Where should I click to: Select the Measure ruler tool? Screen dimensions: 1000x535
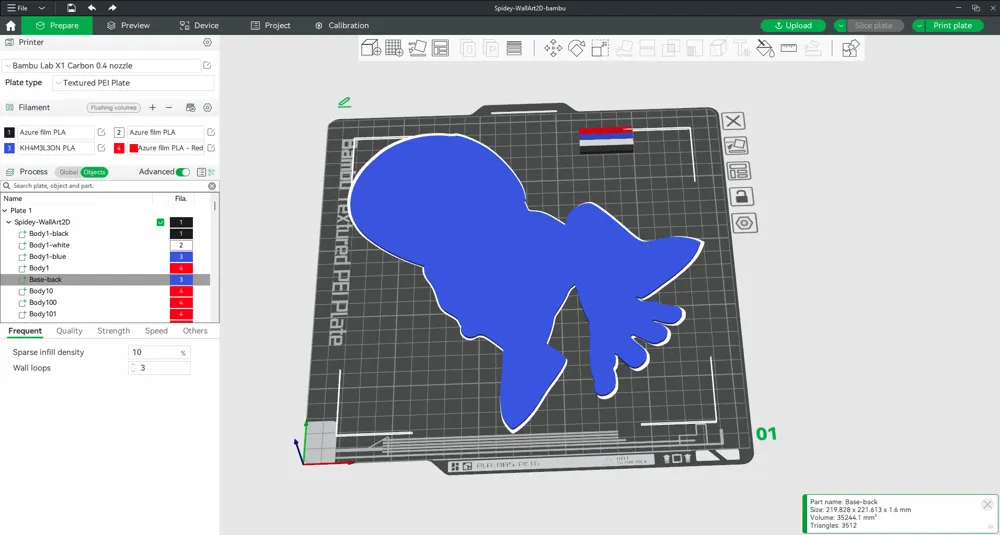tap(789, 48)
